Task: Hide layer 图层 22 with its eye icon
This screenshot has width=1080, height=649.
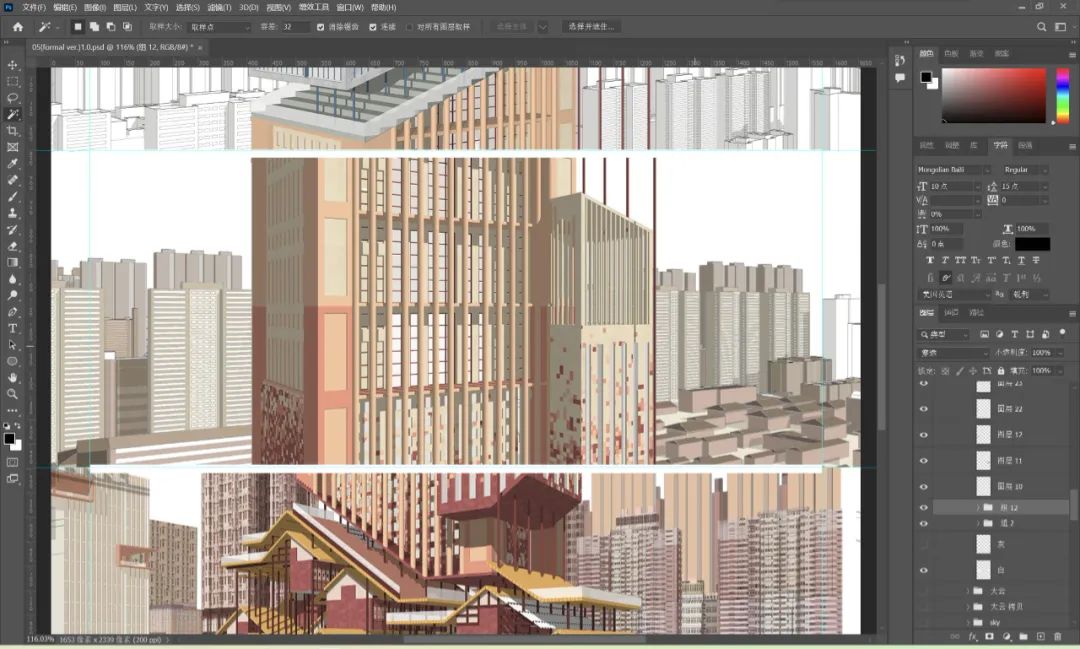Action: coord(924,409)
